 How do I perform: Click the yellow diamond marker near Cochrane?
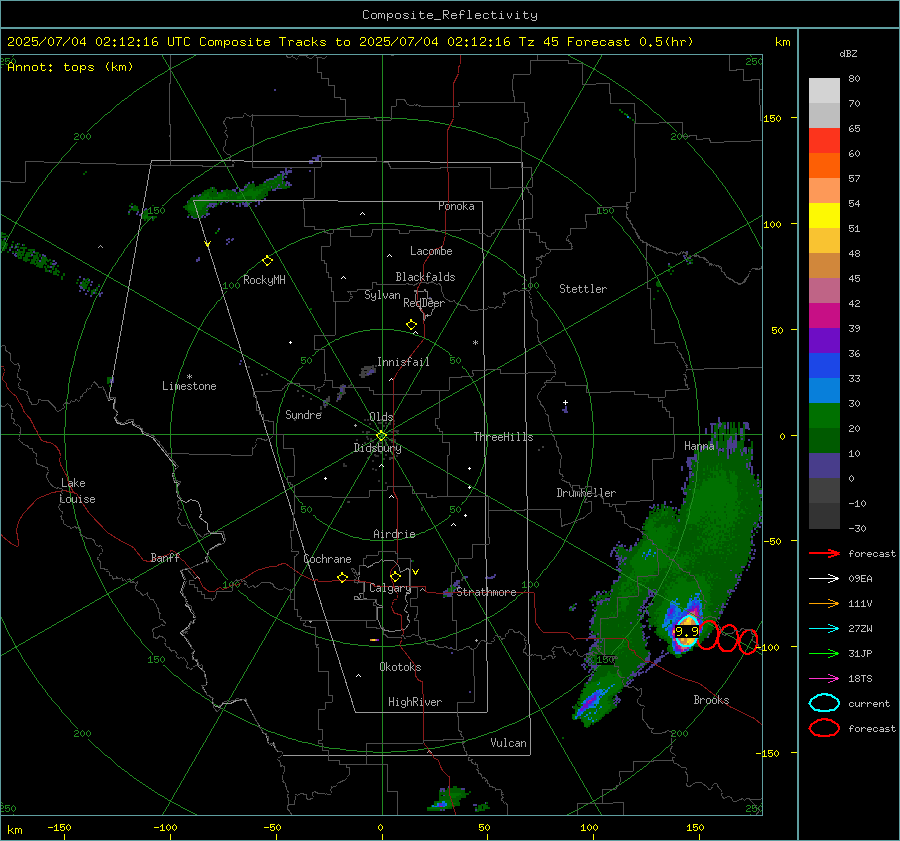pyautogui.click(x=342, y=578)
